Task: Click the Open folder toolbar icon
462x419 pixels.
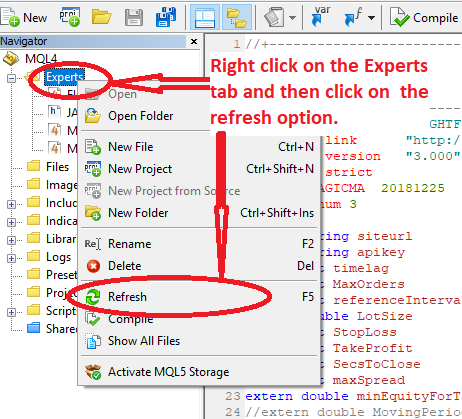Action: coord(101,17)
